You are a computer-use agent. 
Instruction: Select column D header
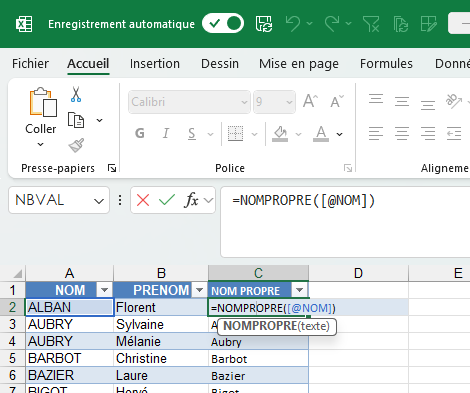(x=358, y=273)
